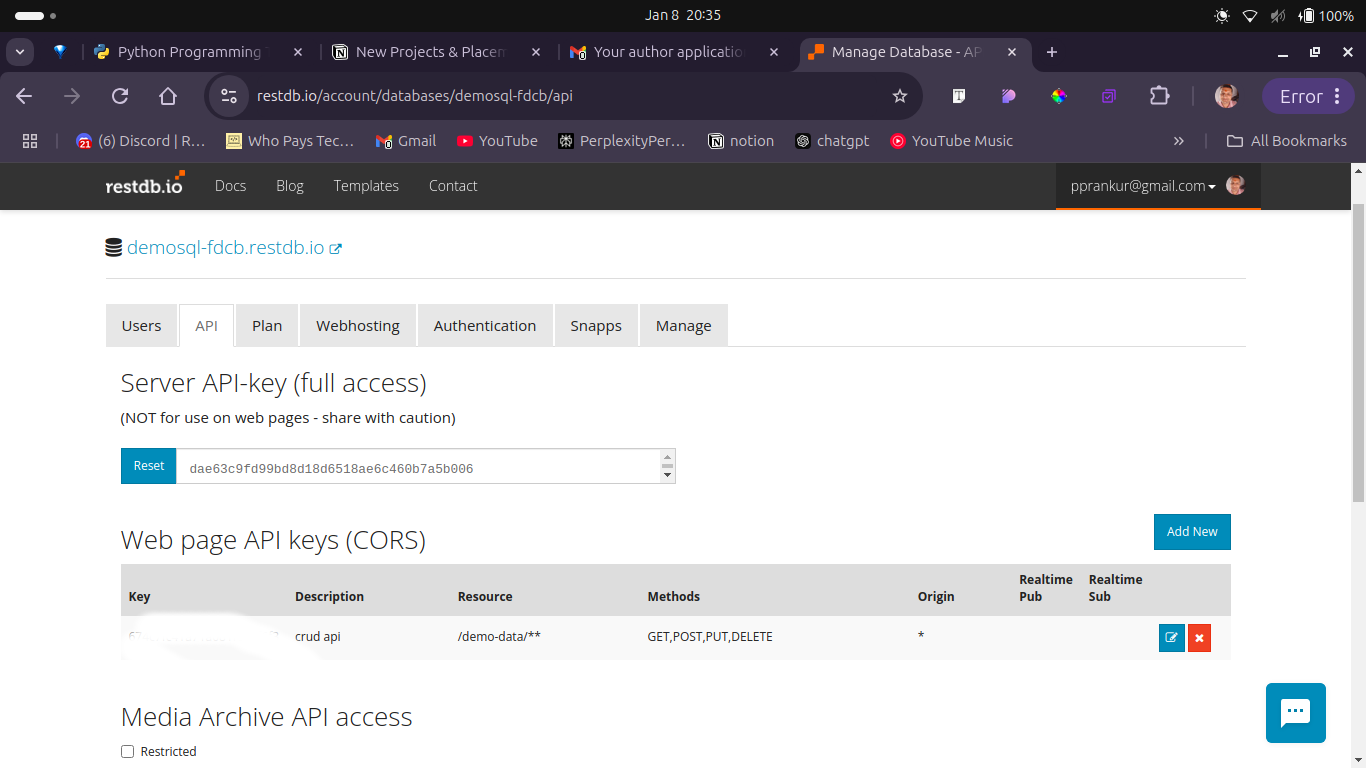Viewport: 1366px width, 768px height.
Task: Switch to the Webhosting tab
Action: pyautogui.click(x=358, y=326)
